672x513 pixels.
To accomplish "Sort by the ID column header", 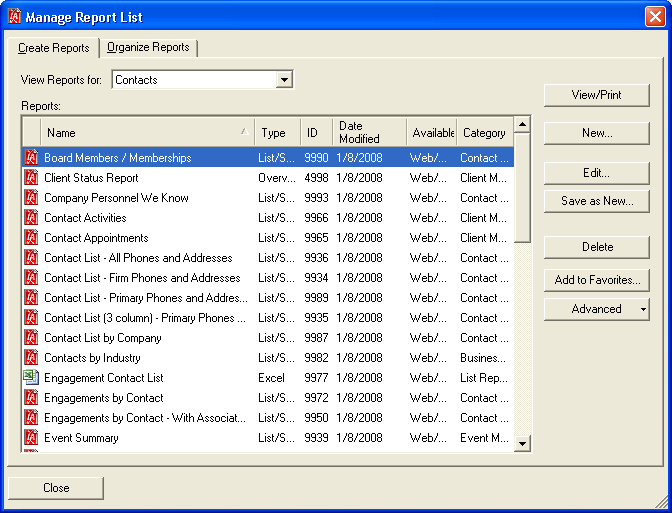I will coord(316,133).
